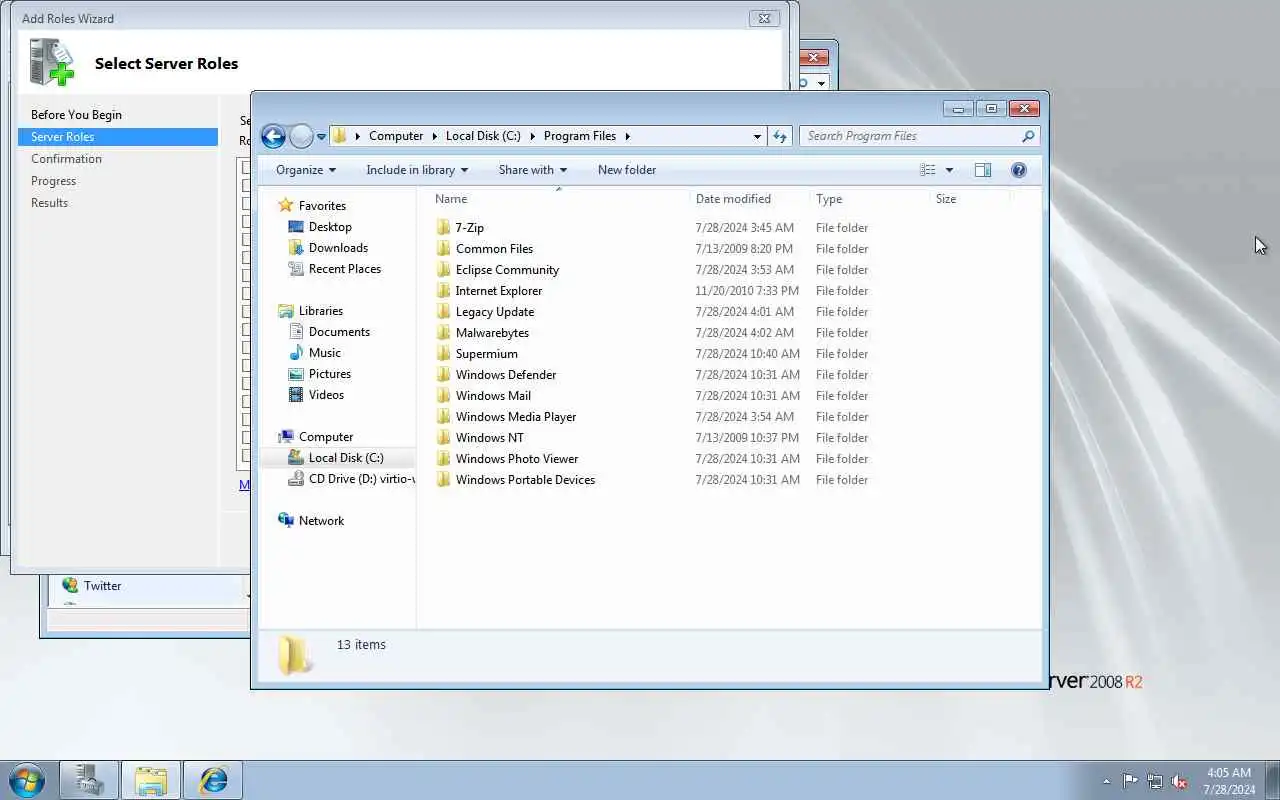
Task: Click the network tray icon
Action: click(1155, 781)
